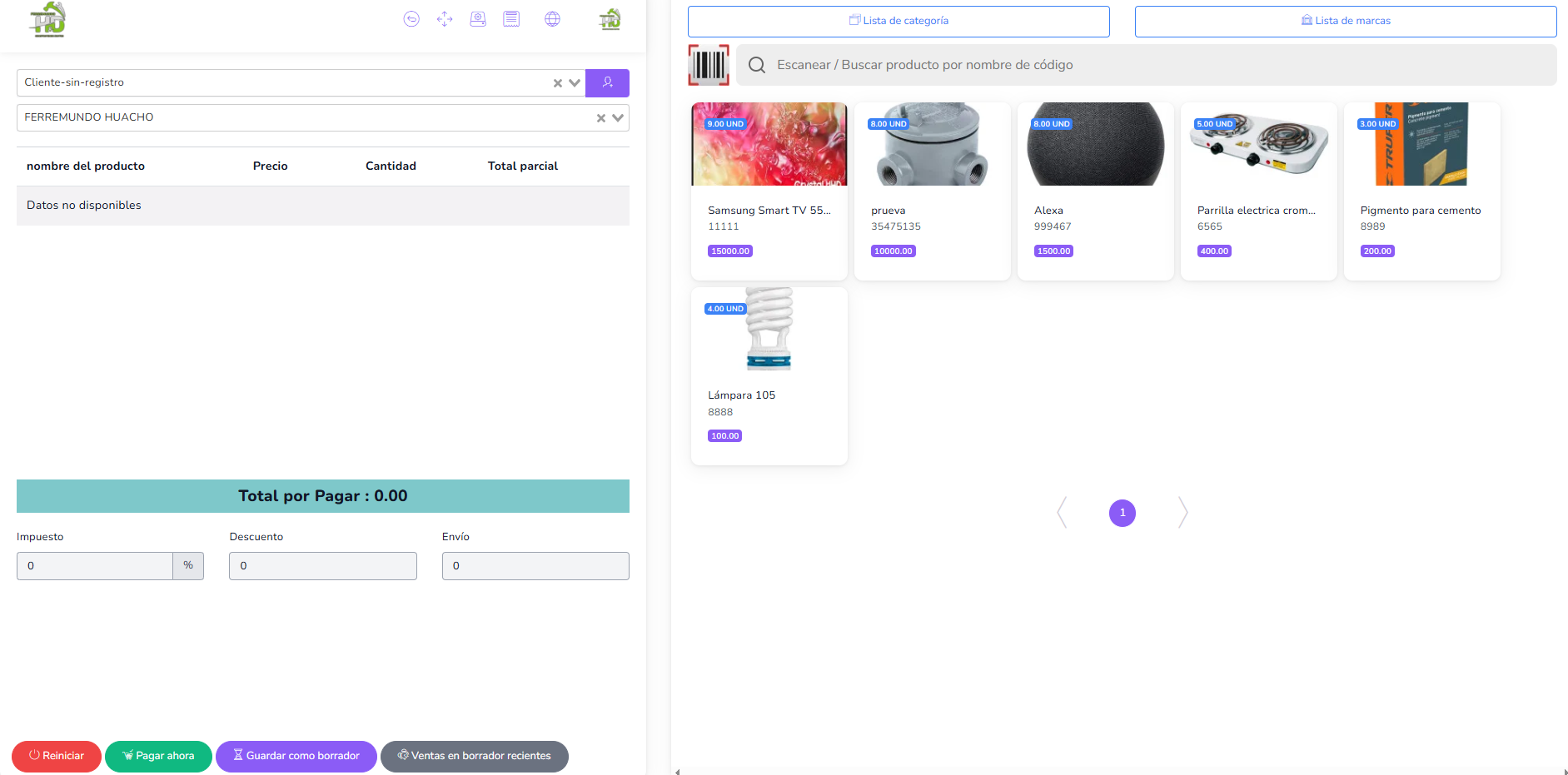Go to next page of products
The image size is (1568, 775).
coord(1182,513)
